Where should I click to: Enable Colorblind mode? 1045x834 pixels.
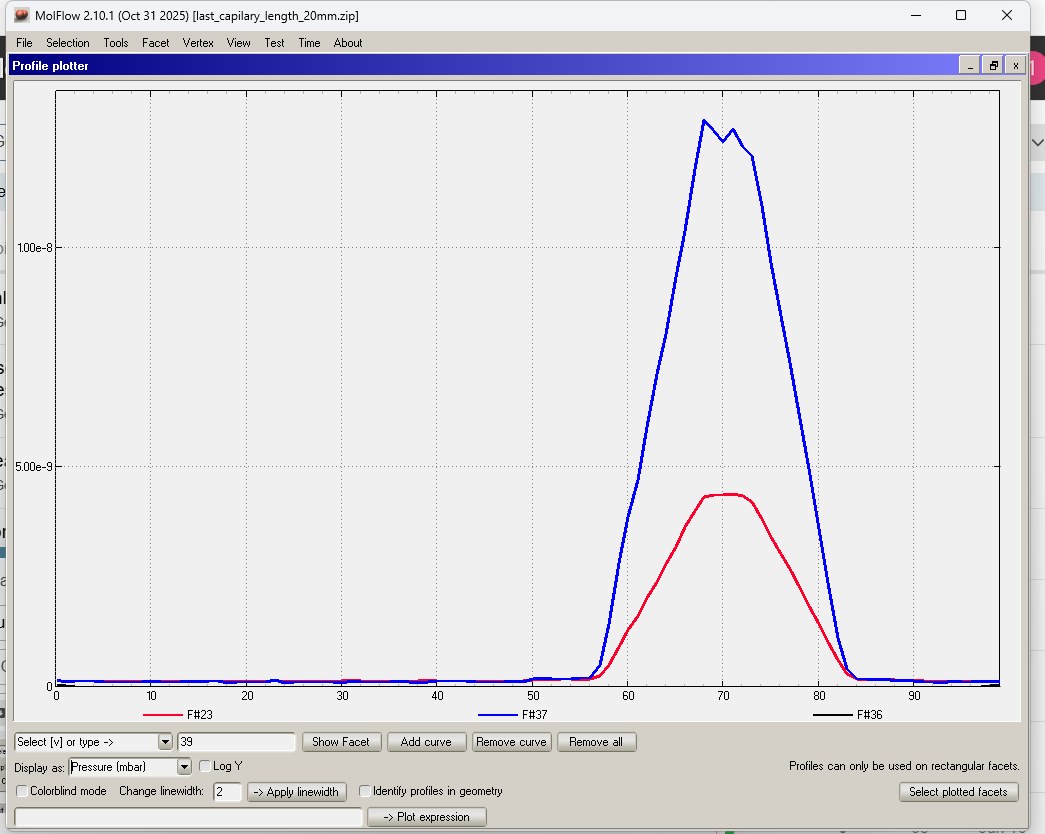[x=22, y=791]
